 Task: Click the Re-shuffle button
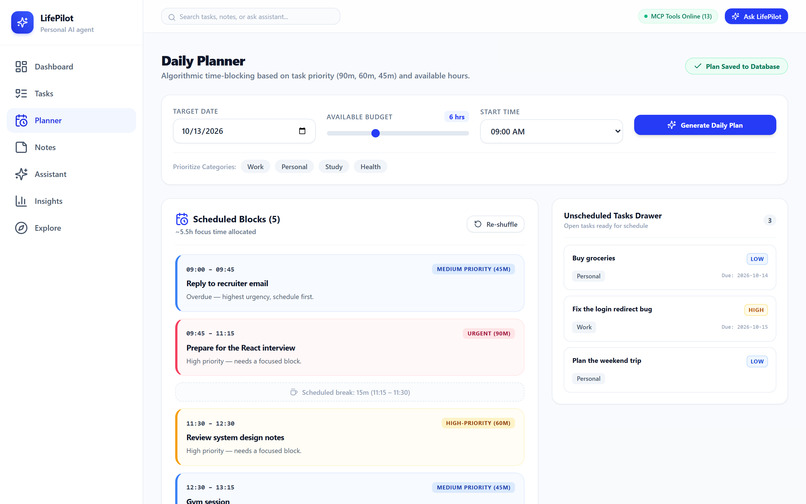(x=496, y=224)
